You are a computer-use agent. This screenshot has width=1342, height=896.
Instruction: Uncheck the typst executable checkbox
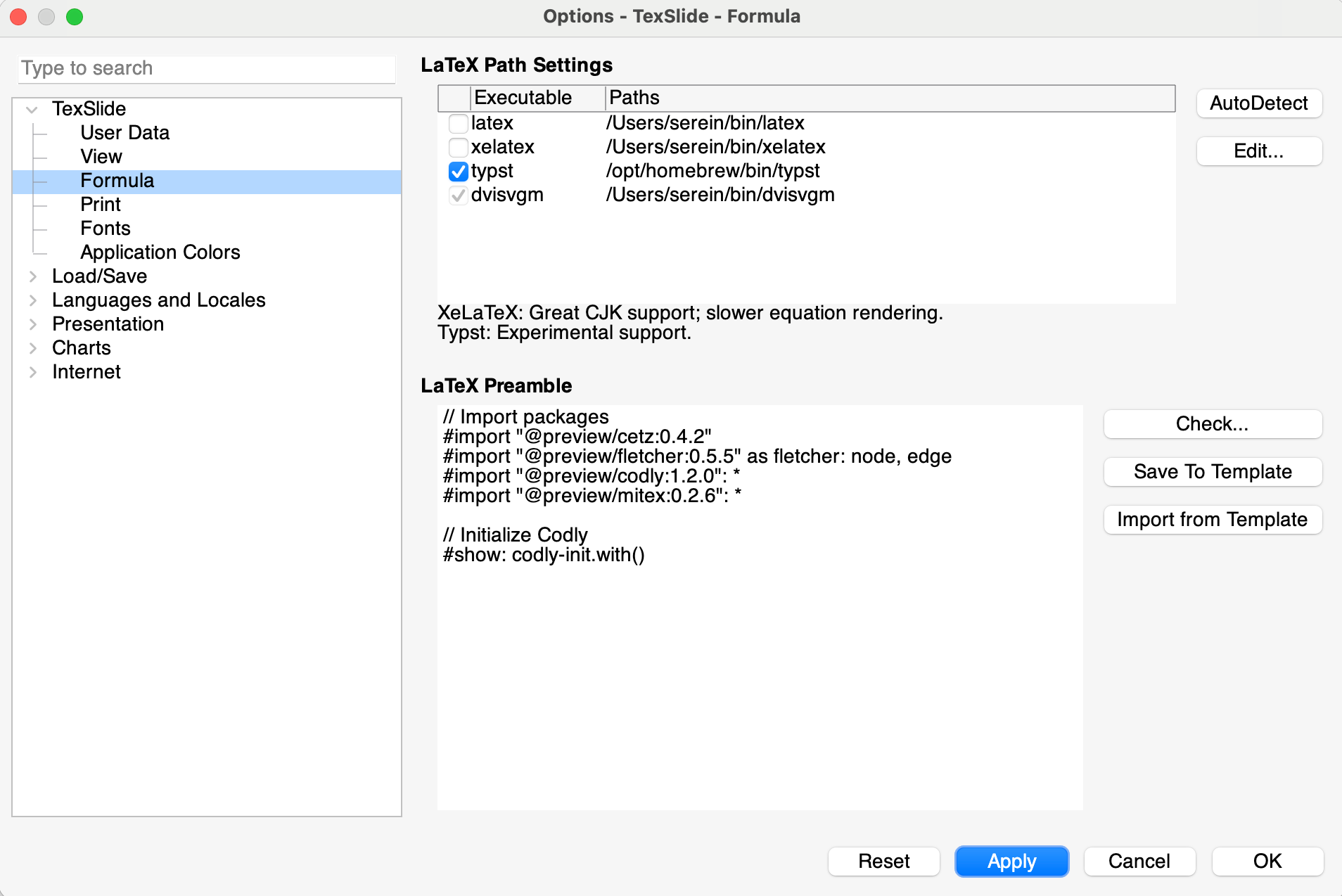pos(458,172)
